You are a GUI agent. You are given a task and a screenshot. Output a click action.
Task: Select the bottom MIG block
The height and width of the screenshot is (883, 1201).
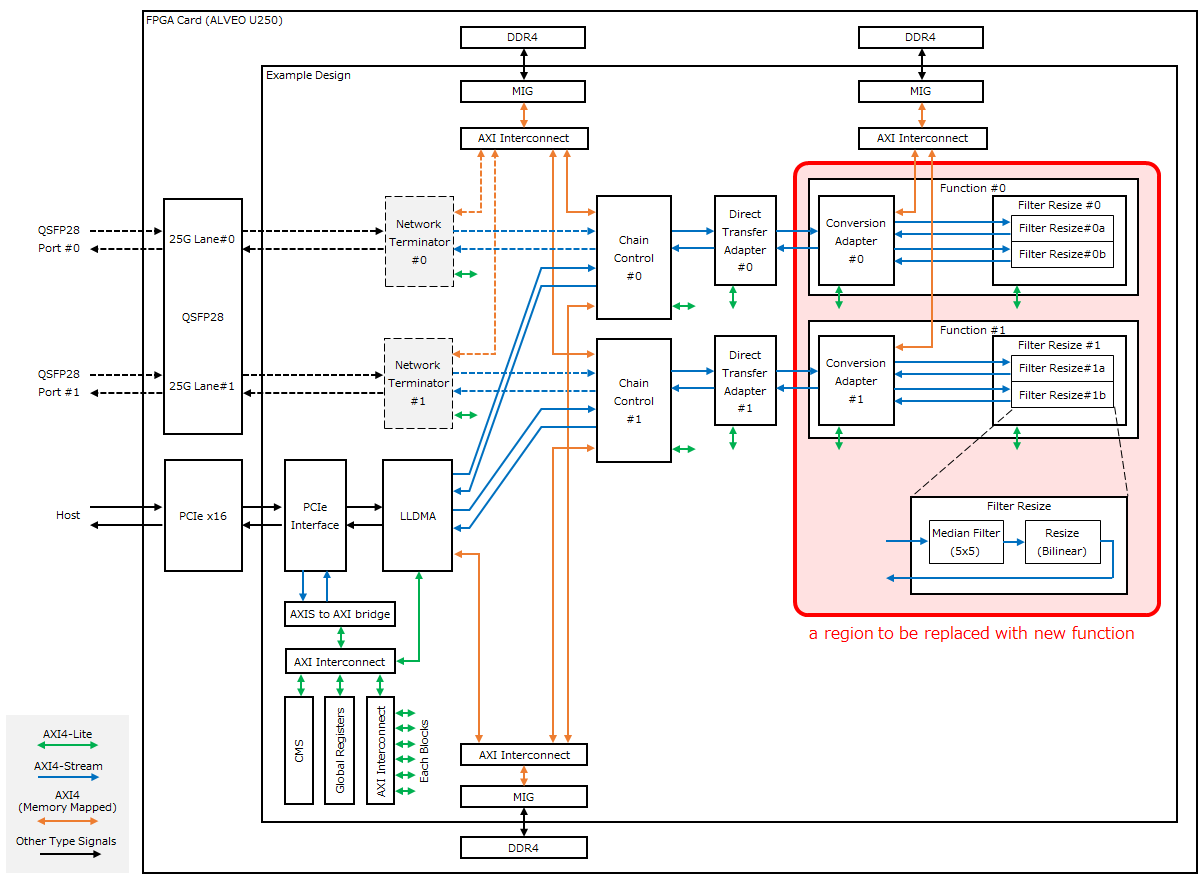(523, 797)
